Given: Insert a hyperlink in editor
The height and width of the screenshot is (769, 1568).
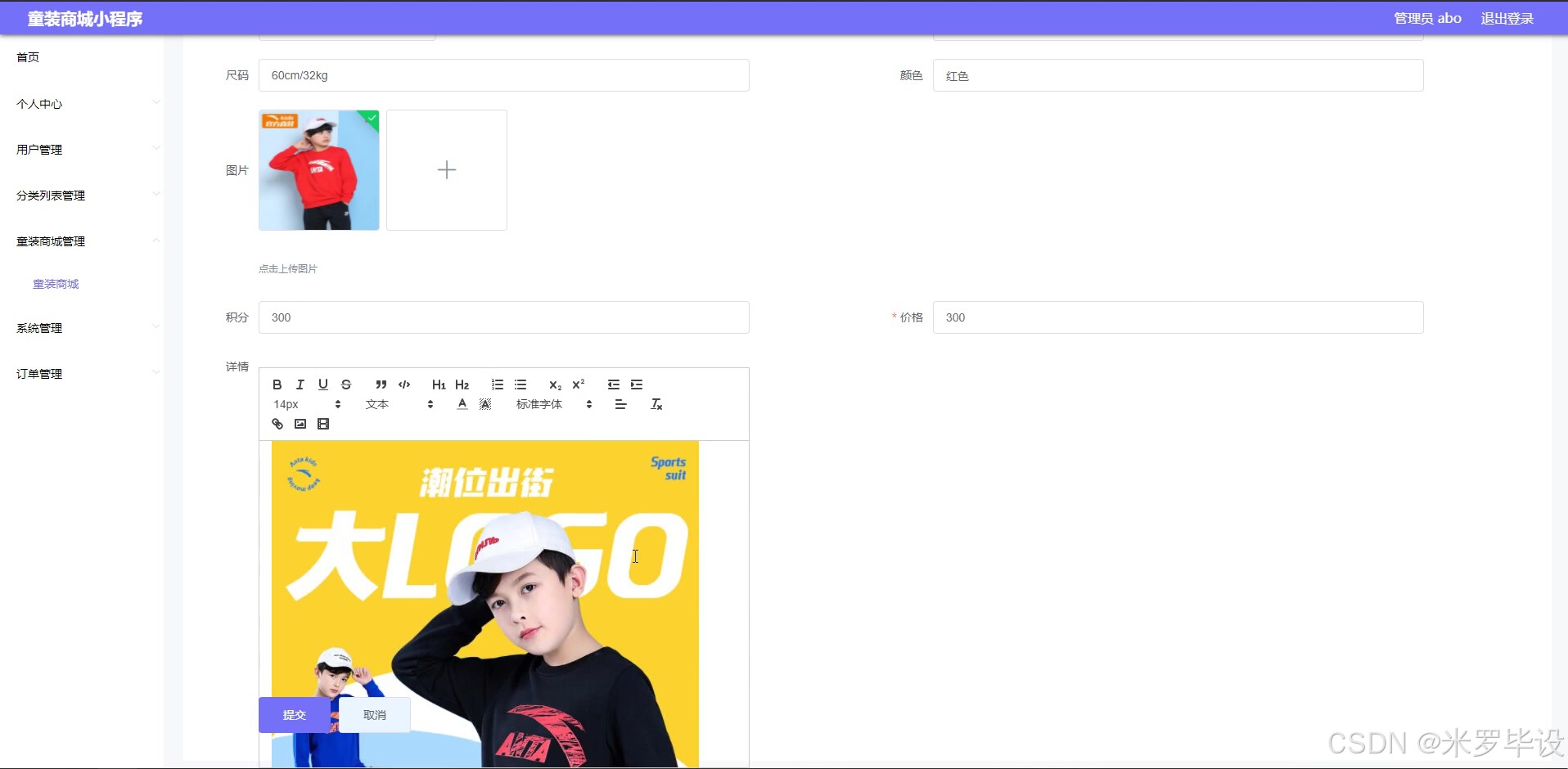Looking at the screenshot, I should pyautogui.click(x=277, y=424).
